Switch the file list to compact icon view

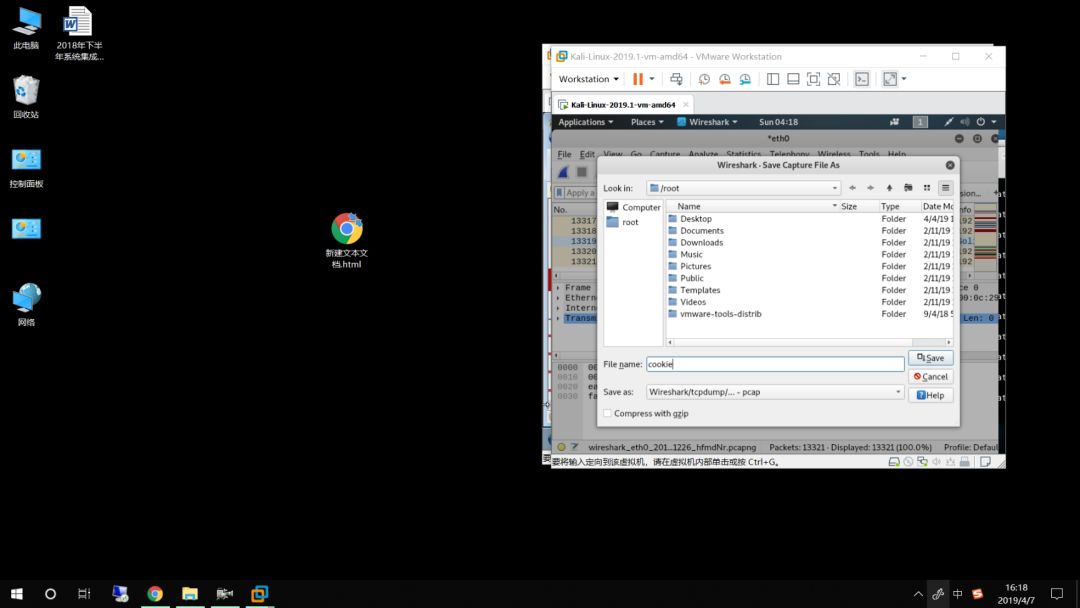click(927, 188)
